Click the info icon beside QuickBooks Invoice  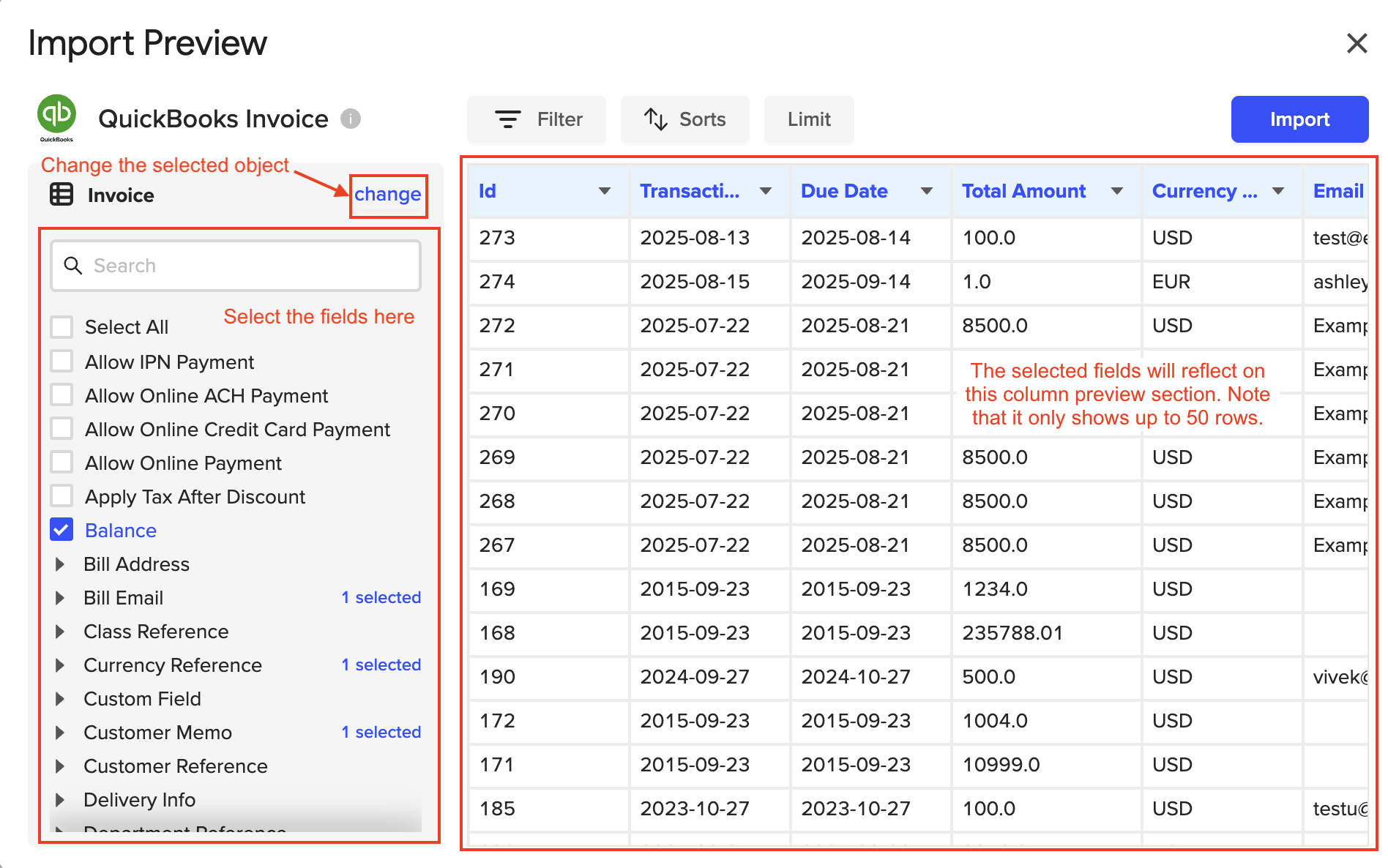point(351,119)
